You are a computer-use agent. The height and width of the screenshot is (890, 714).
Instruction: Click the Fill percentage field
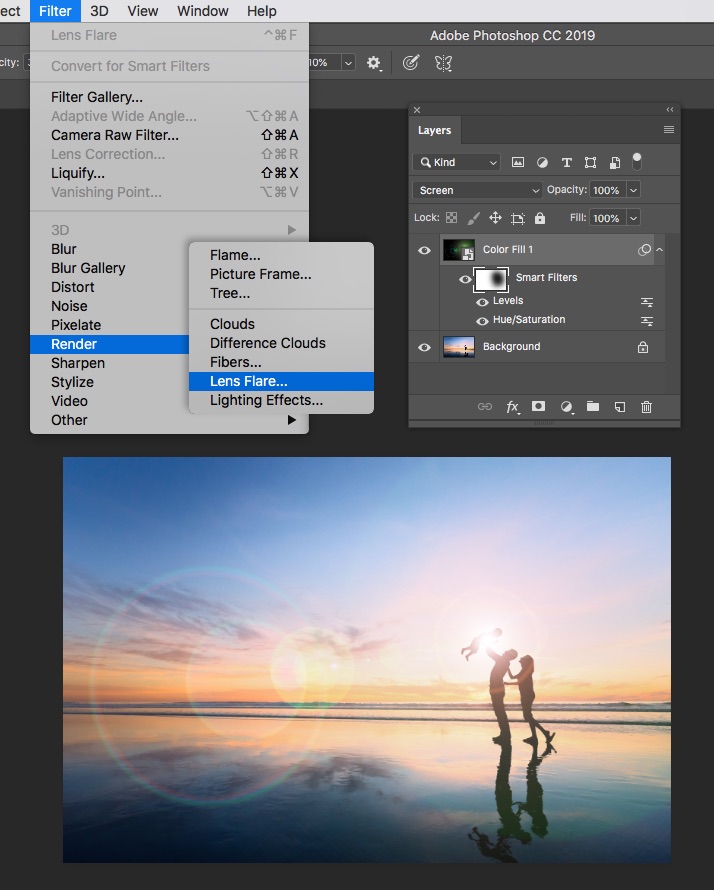click(x=605, y=218)
